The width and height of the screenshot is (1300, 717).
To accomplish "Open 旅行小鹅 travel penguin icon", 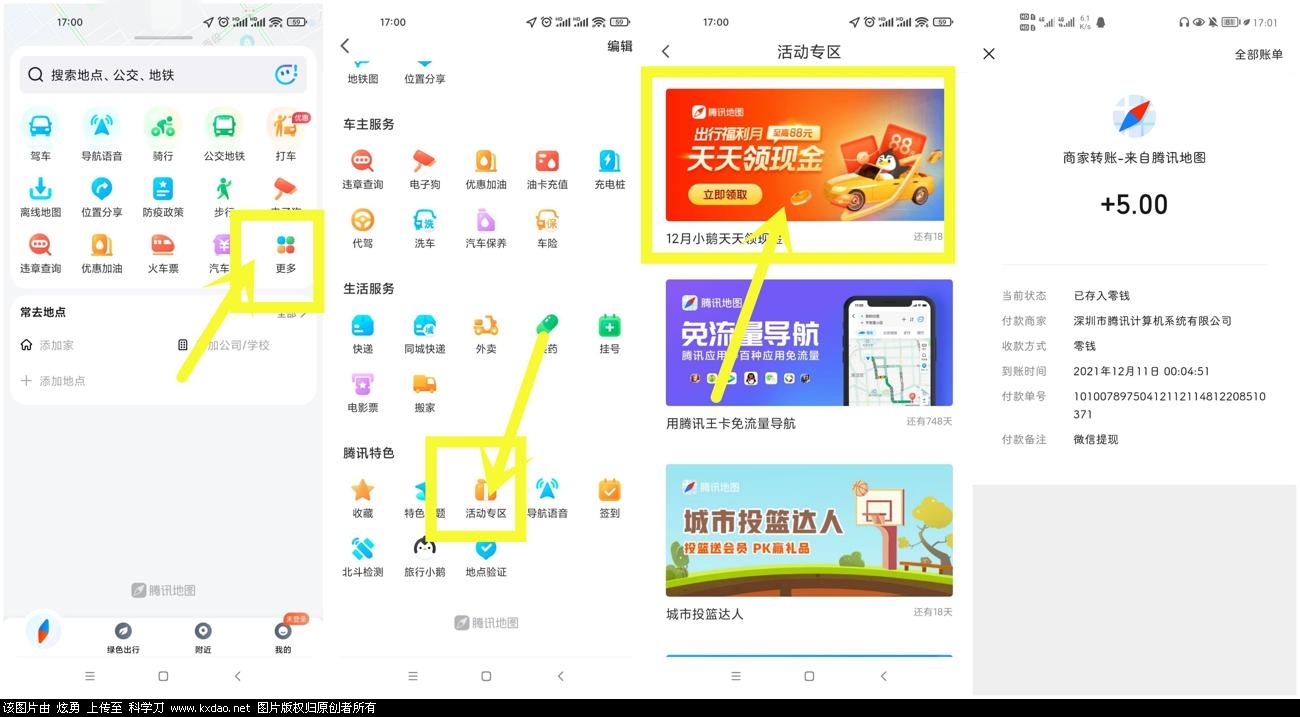I will [x=424, y=548].
